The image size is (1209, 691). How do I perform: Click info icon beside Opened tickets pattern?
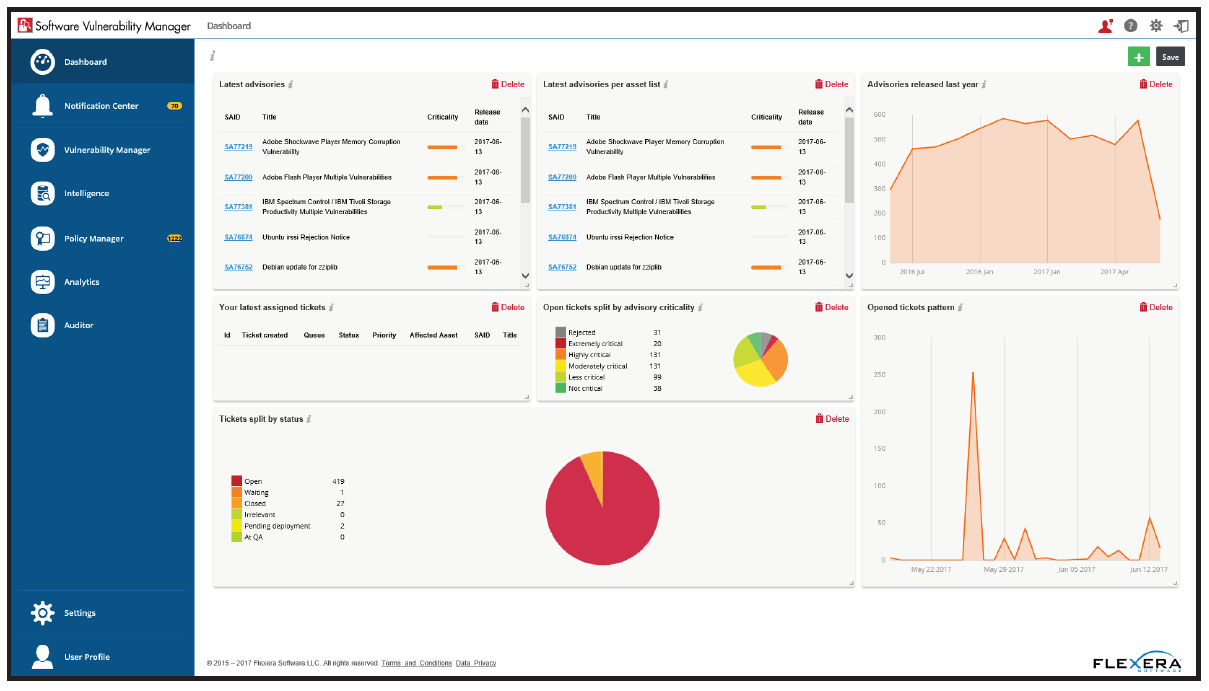tap(961, 308)
